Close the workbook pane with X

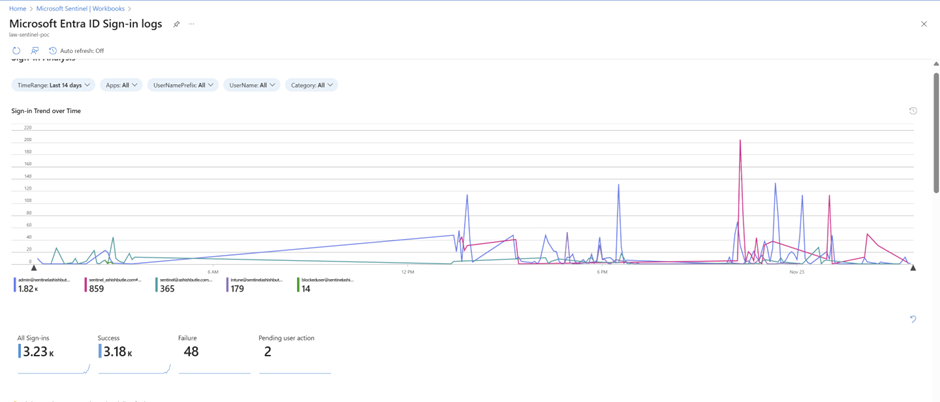923,24
